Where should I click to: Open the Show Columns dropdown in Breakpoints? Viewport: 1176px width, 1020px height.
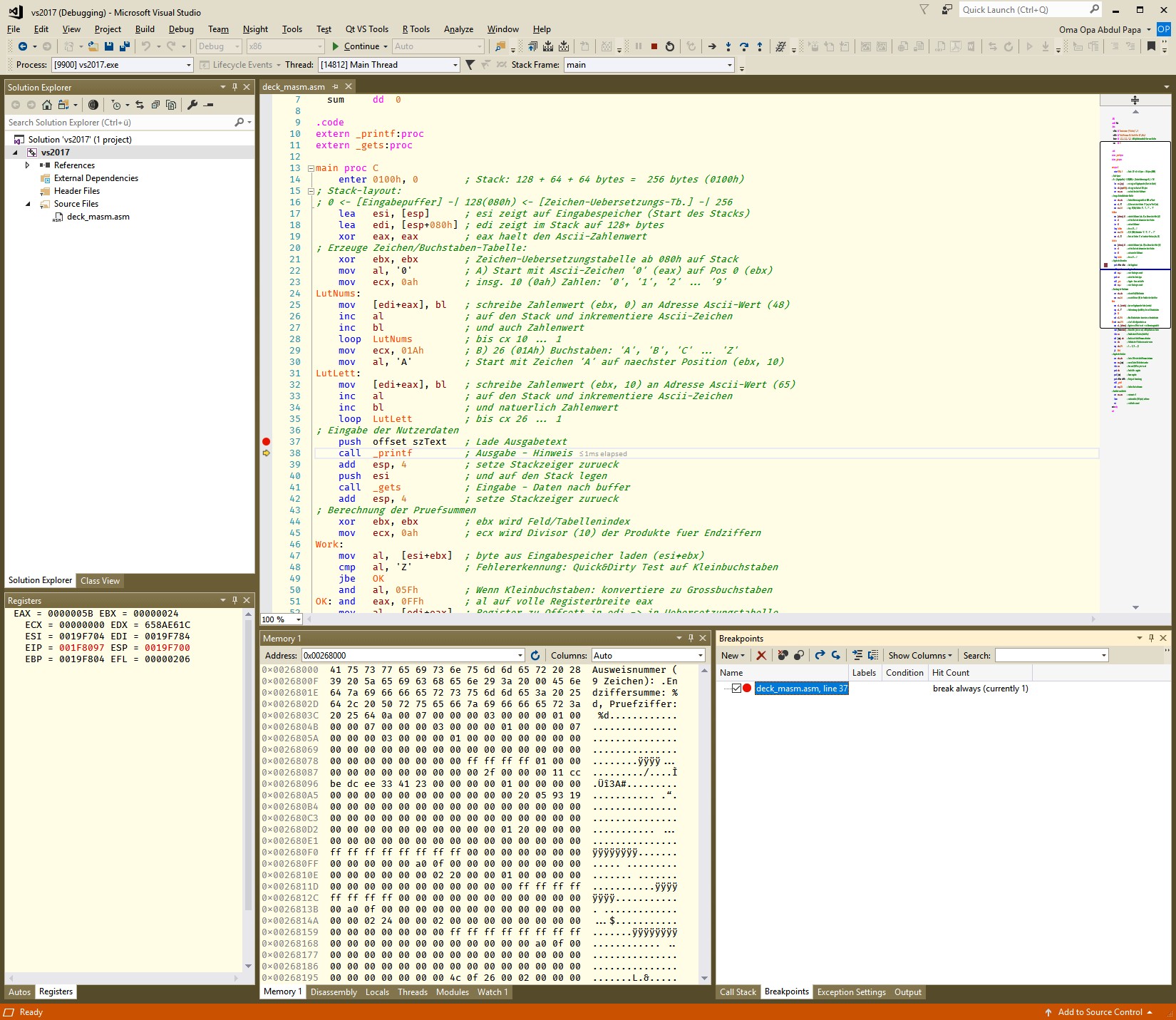919,655
